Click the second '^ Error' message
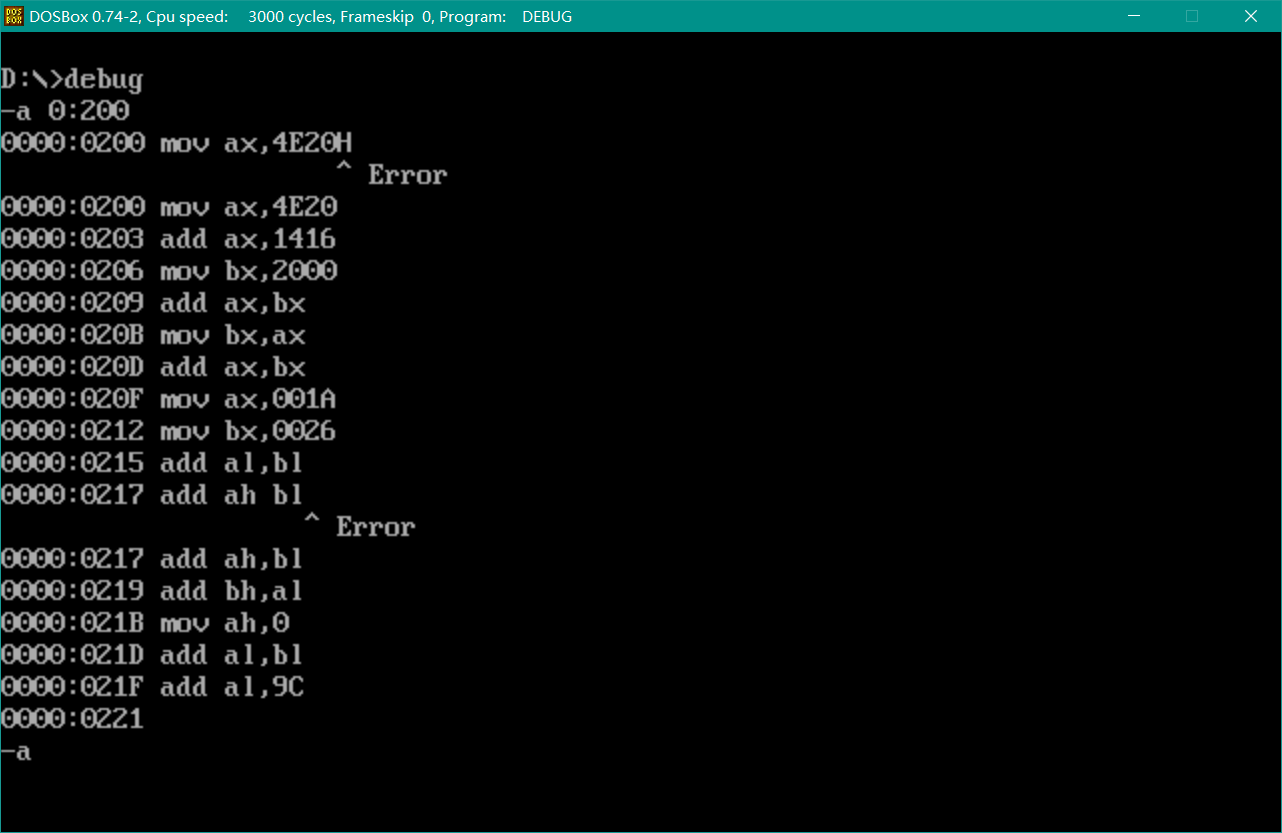The image size is (1282, 833). click(359, 527)
